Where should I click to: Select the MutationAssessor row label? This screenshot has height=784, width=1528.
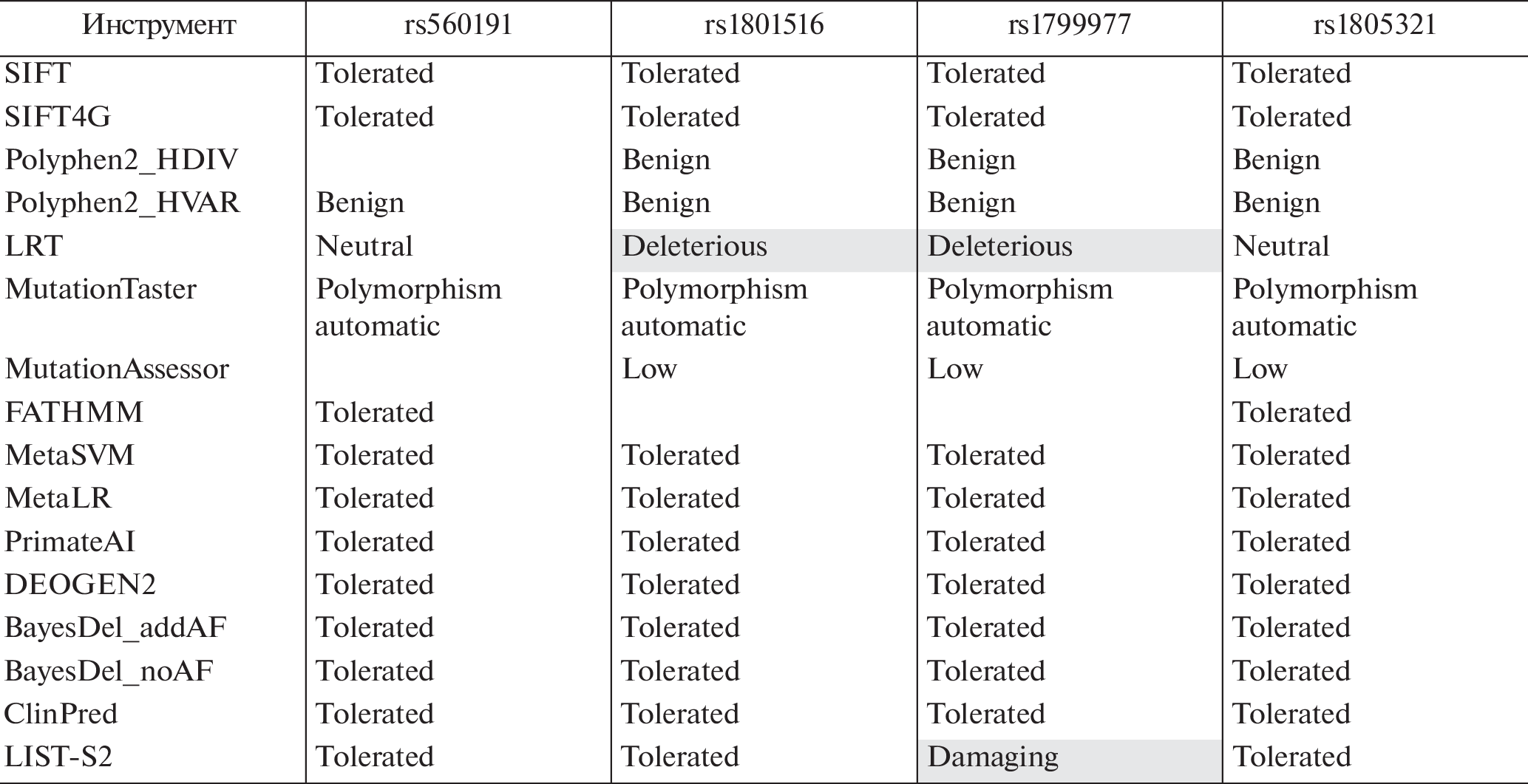click(x=118, y=369)
